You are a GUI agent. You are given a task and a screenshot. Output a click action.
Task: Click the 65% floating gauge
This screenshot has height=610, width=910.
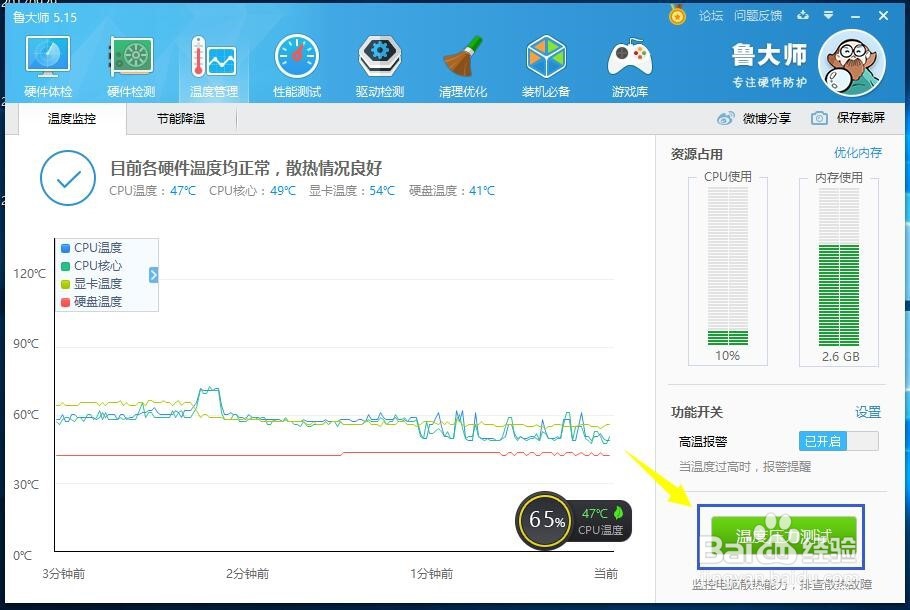click(x=545, y=519)
